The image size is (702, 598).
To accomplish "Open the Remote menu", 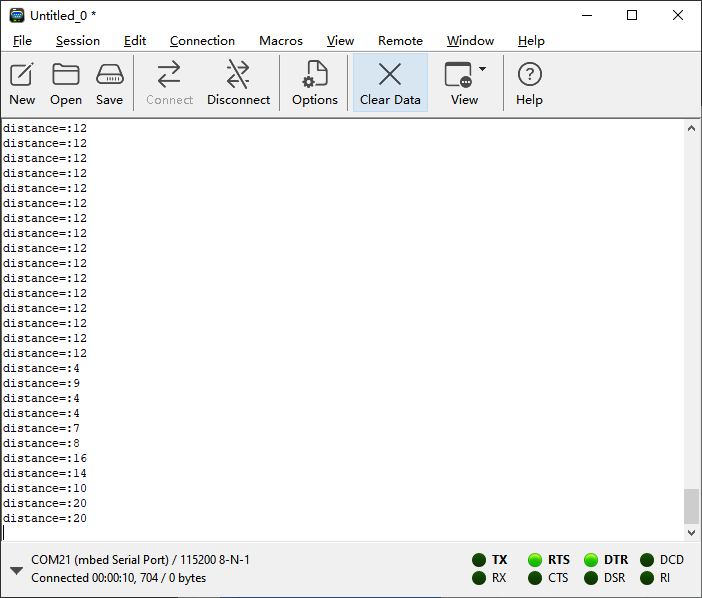I will coord(400,41).
